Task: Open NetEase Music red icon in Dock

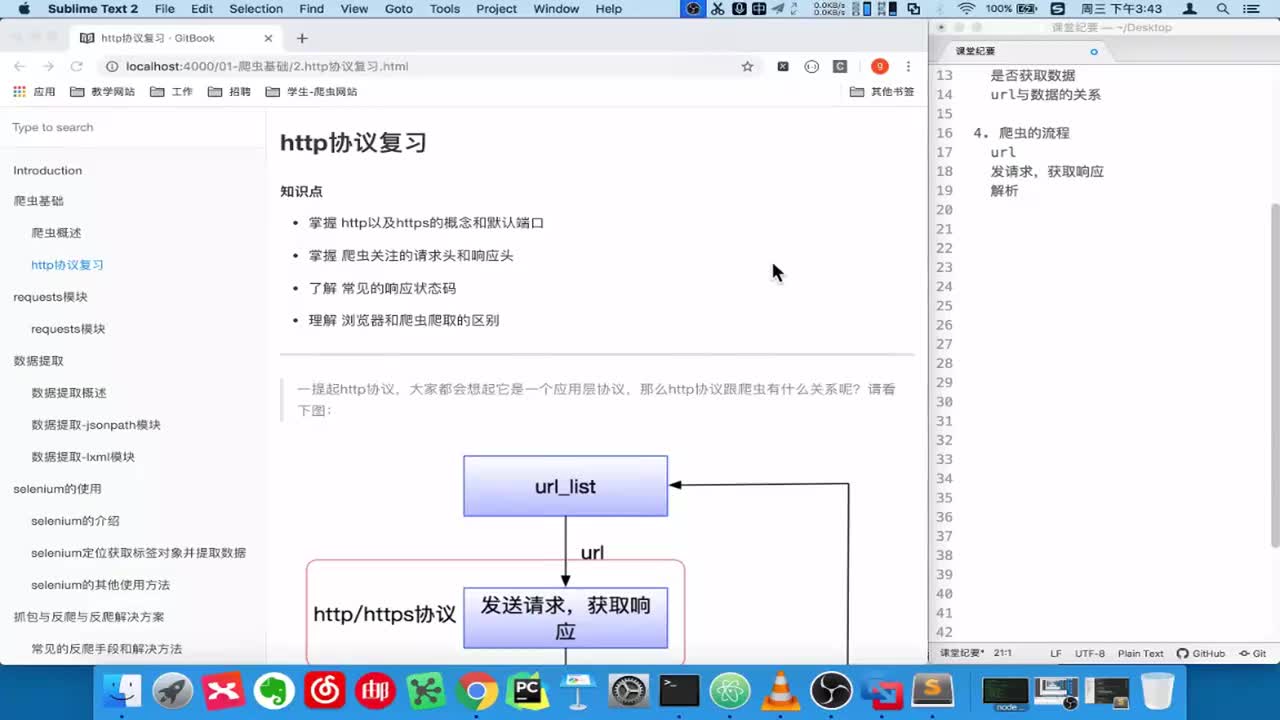Action: pos(325,690)
